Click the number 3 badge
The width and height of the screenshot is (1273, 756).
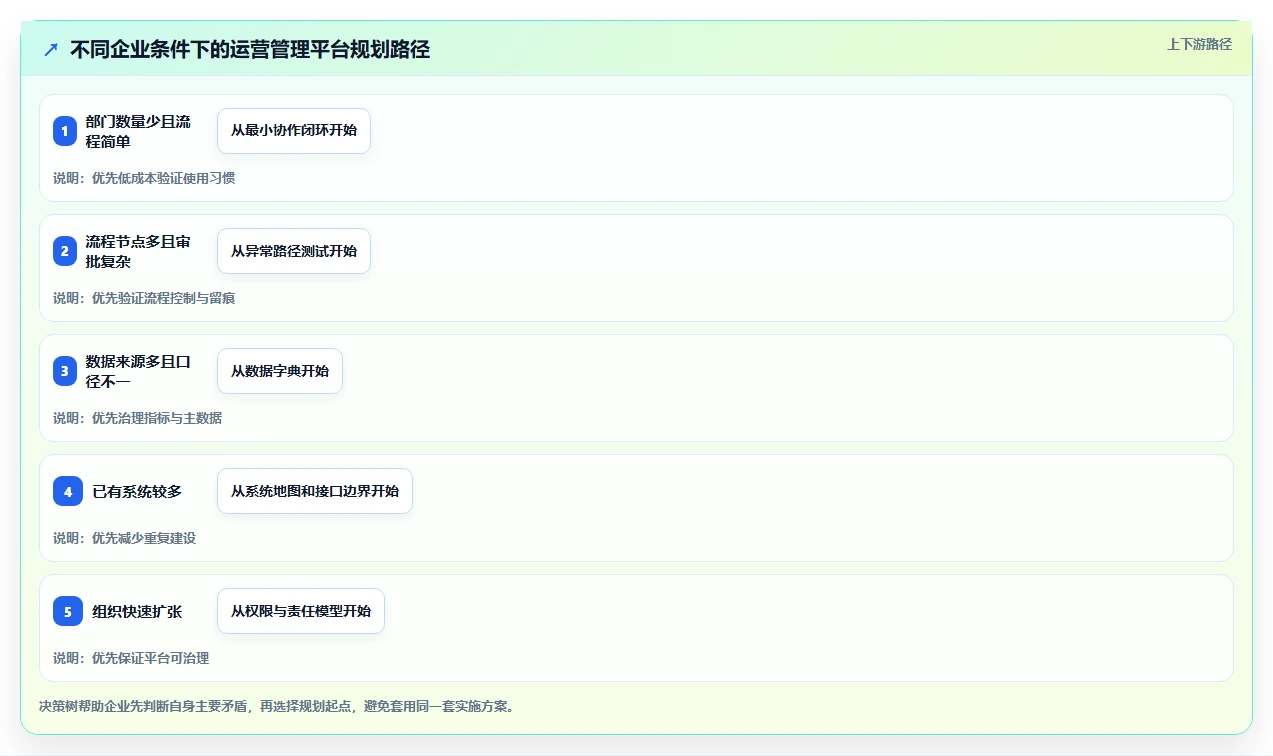(65, 371)
